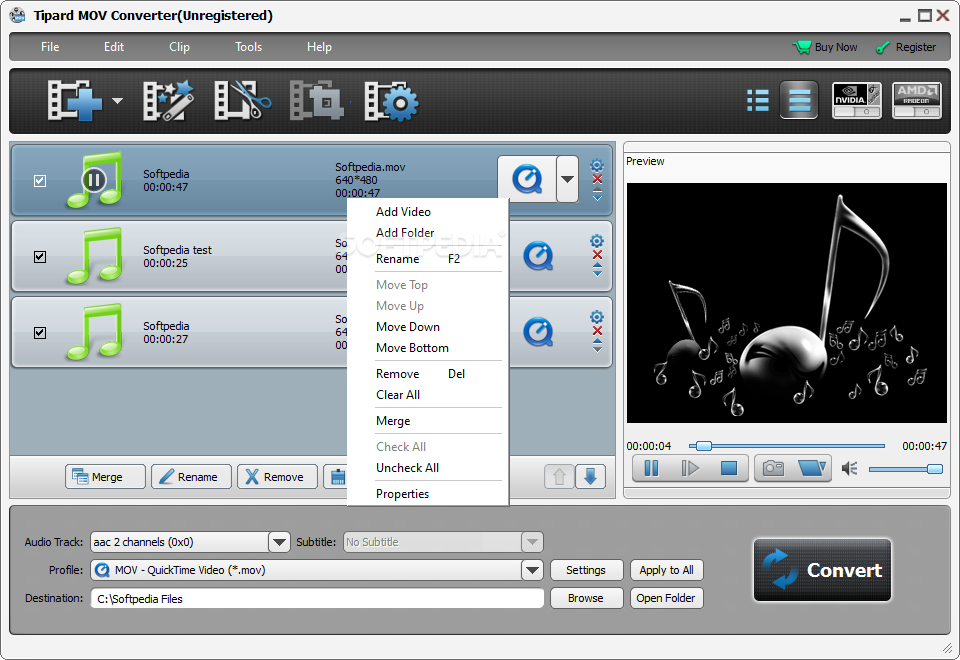Uncheck the first Softpedia file checkbox
Viewport: 960px width, 660px height.
[x=40, y=181]
